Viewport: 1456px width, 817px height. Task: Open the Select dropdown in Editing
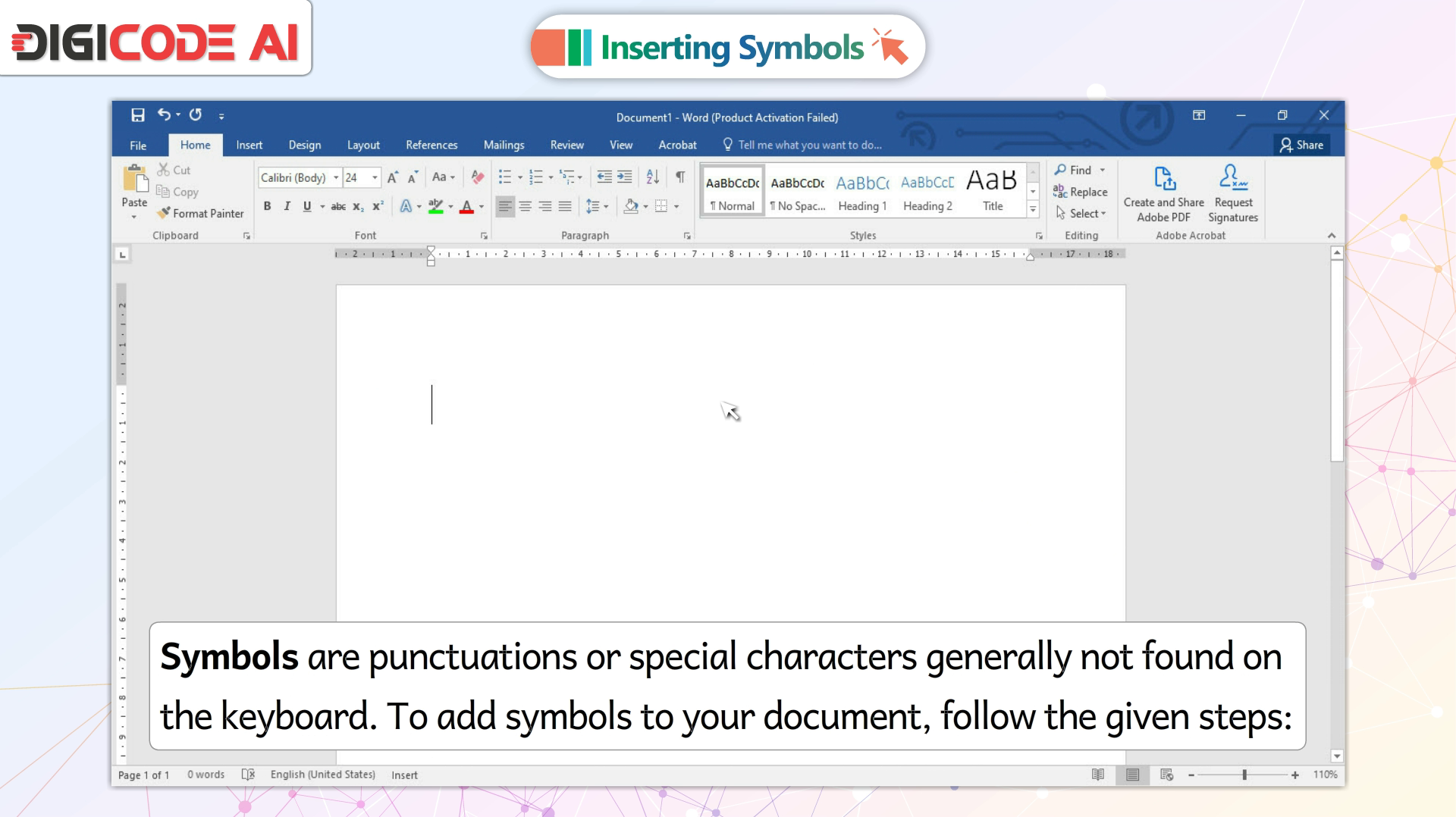click(x=1081, y=214)
